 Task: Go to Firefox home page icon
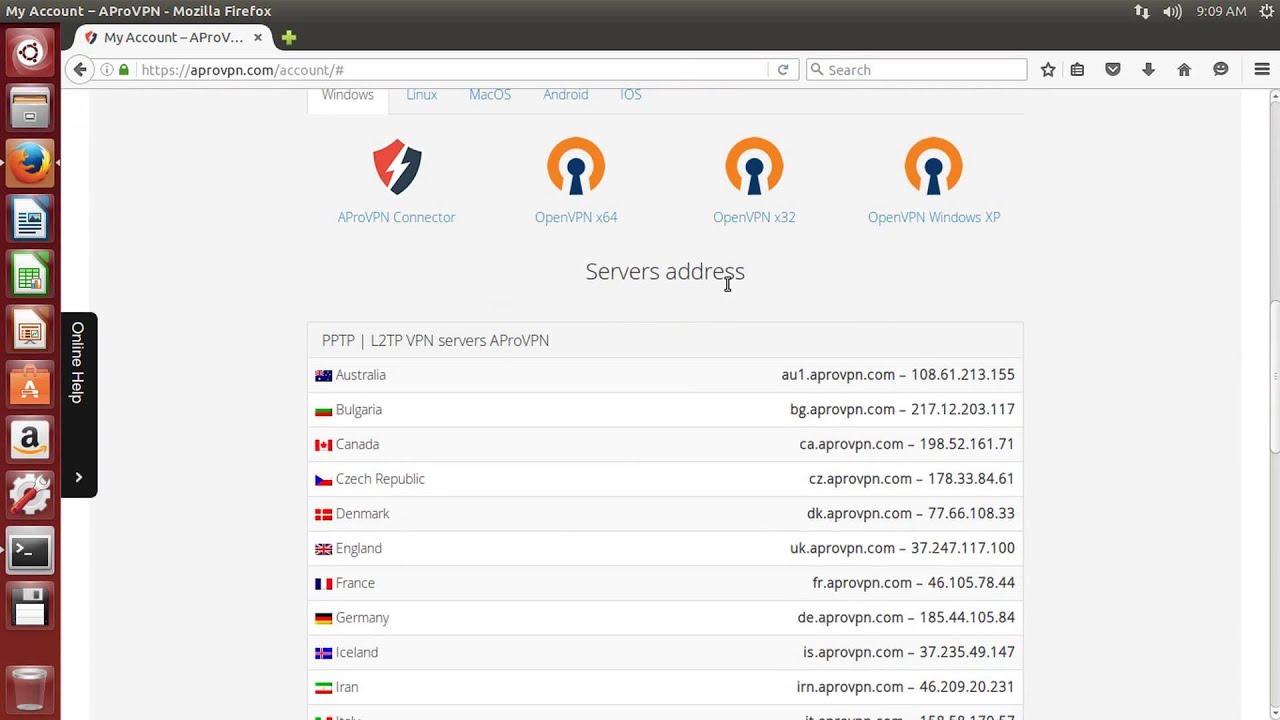coord(1184,70)
